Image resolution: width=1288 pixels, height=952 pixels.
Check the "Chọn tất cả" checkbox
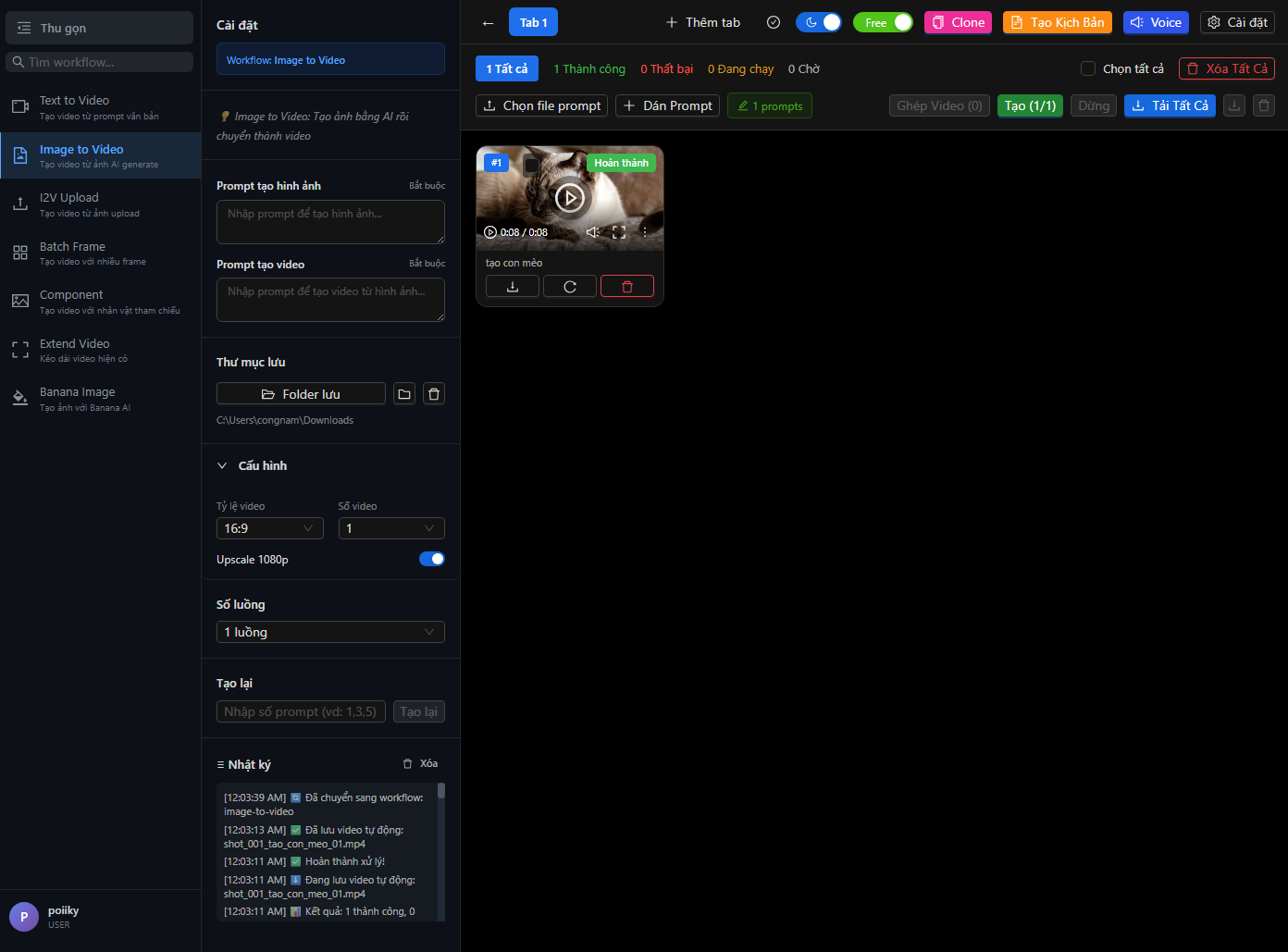coord(1088,68)
